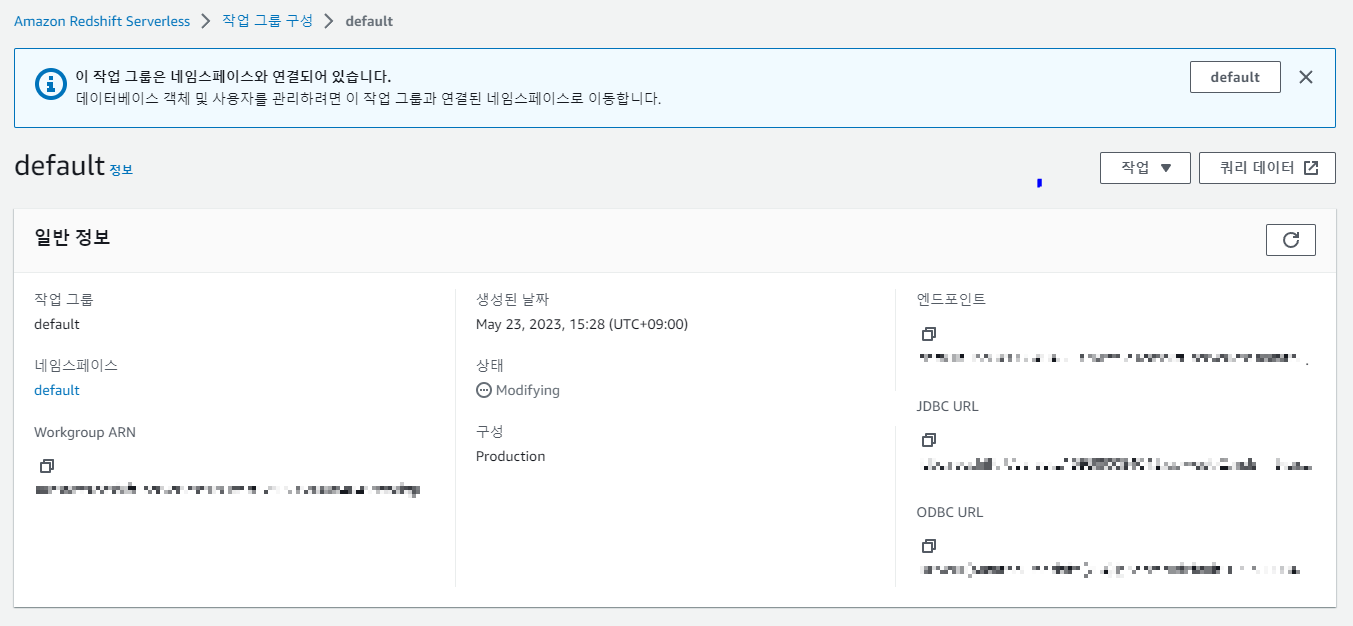The width and height of the screenshot is (1353, 626).
Task: Click the Workgroup ARN label
Action: 85,432
